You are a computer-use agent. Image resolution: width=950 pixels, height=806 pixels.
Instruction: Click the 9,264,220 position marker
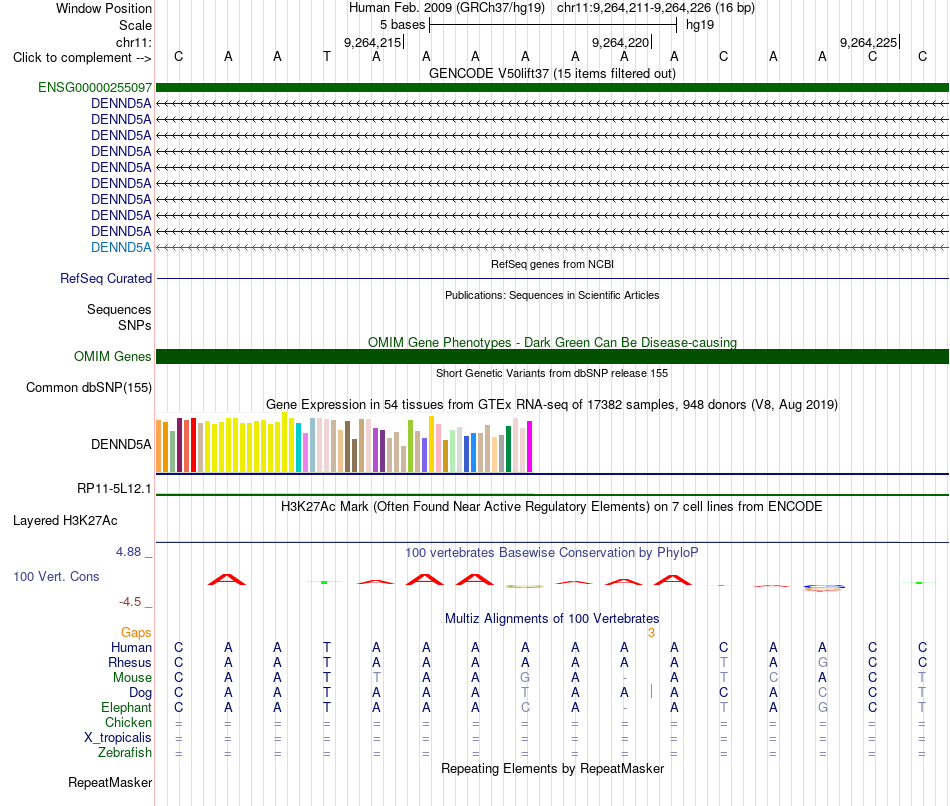click(x=620, y=42)
